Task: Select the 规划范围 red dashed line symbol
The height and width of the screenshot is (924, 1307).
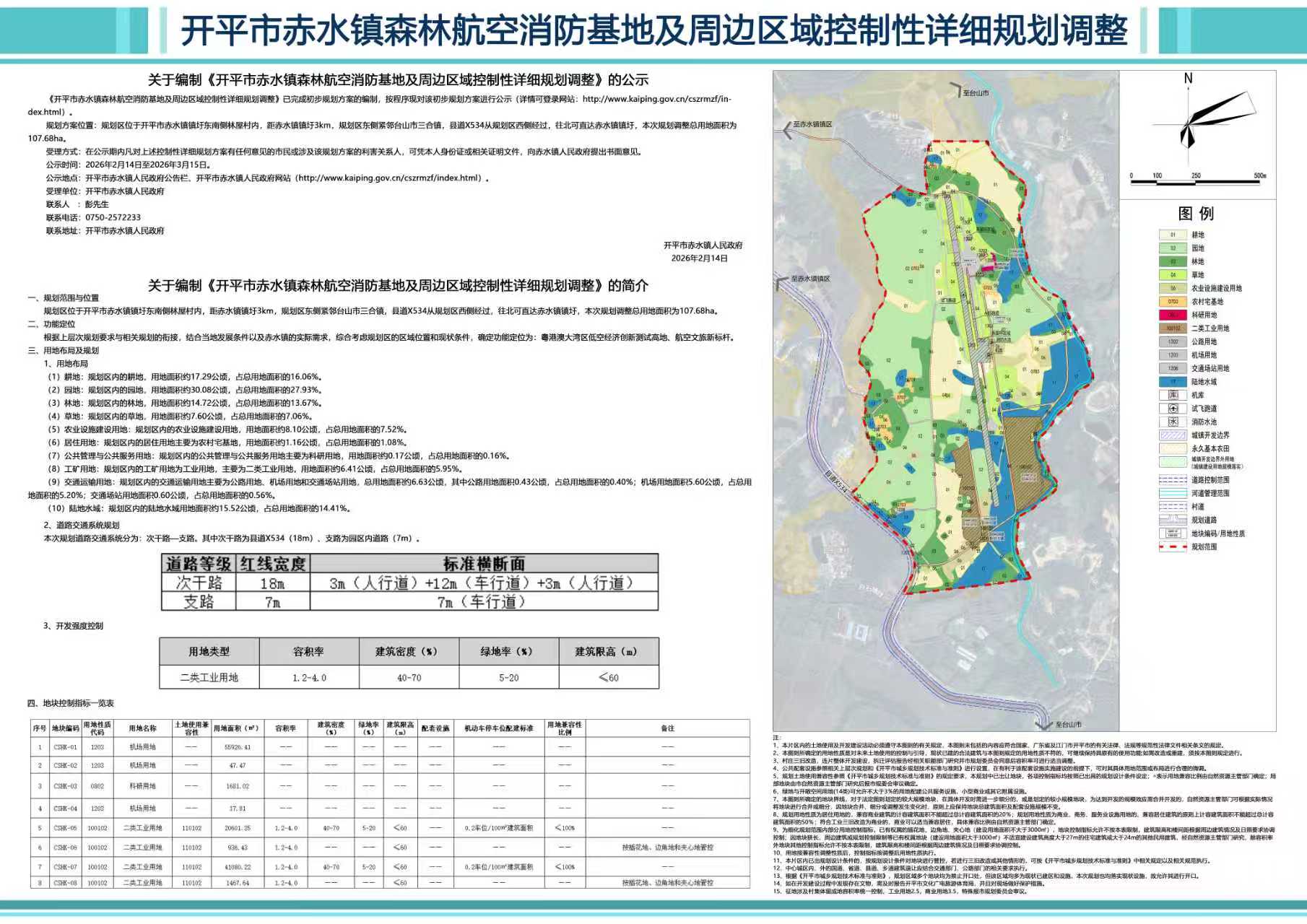Action: (x=1173, y=547)
